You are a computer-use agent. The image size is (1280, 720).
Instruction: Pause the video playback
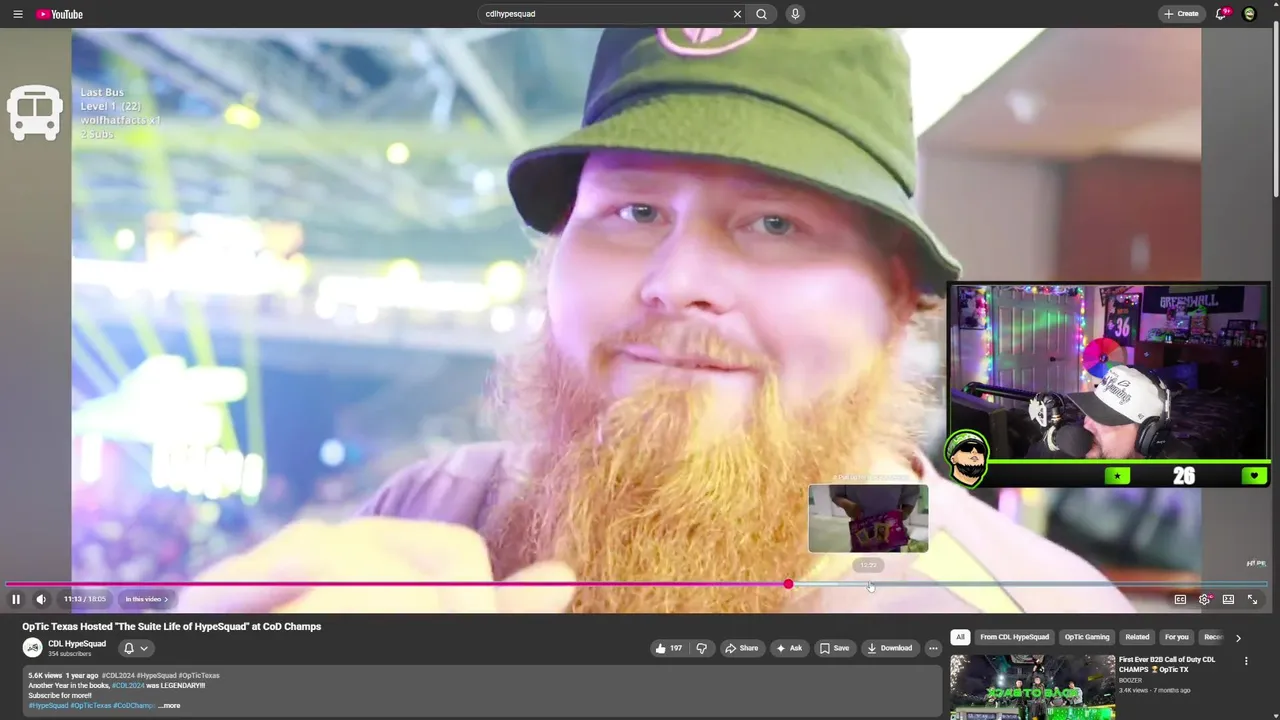coord(16,599)
